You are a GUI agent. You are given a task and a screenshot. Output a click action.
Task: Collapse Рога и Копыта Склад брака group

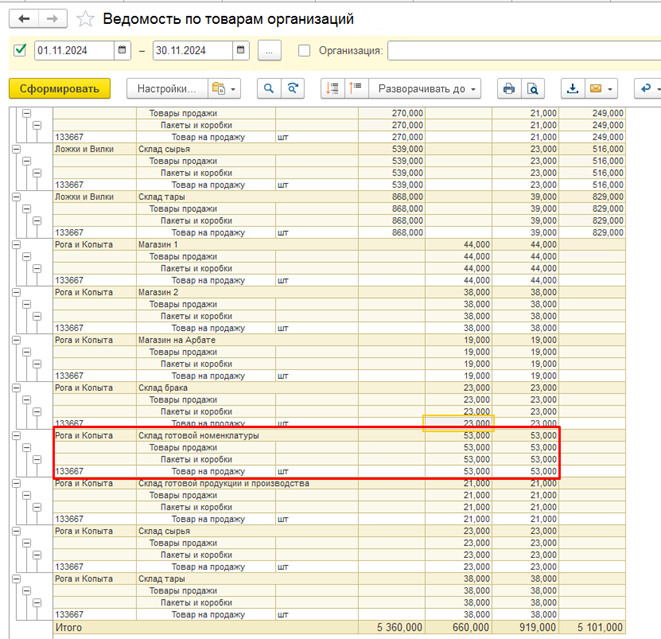[x=16, y=388]
